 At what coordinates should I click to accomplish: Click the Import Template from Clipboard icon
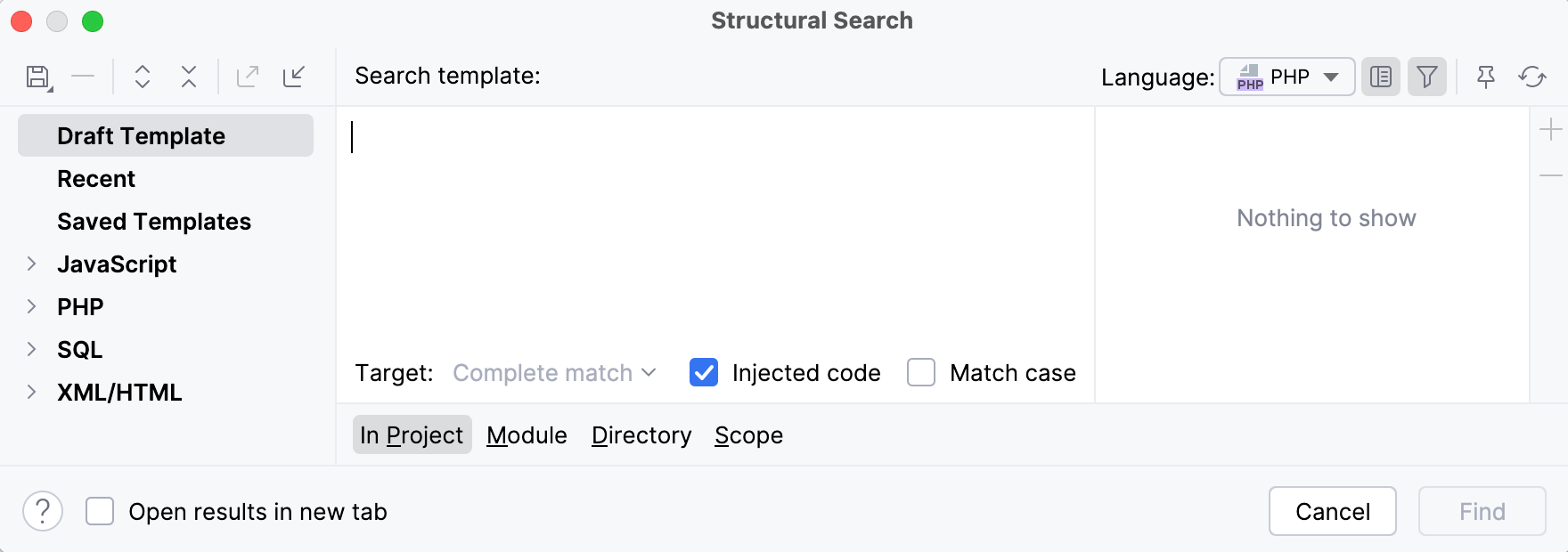point(294,77)
